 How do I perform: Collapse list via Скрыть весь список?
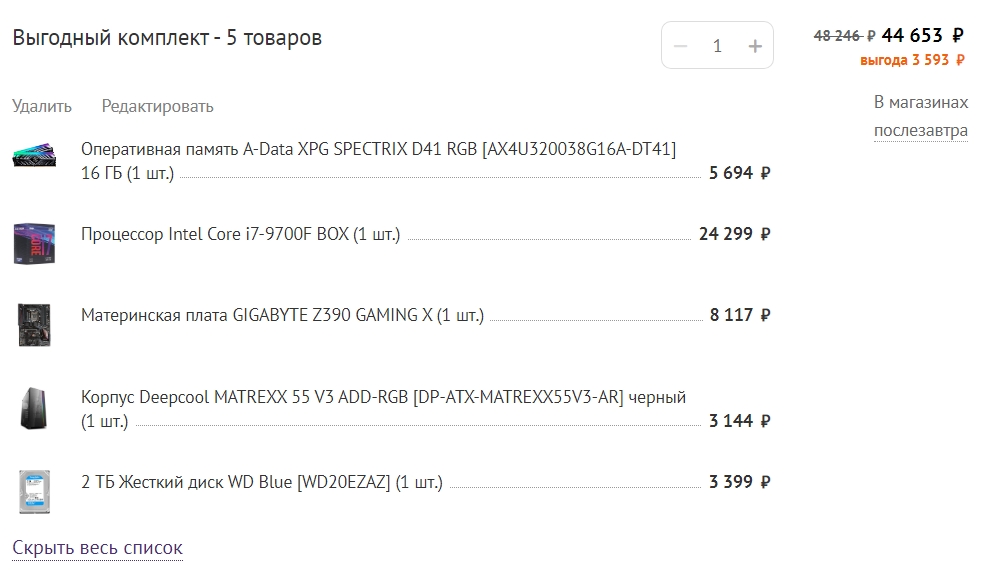pos(97,548)
